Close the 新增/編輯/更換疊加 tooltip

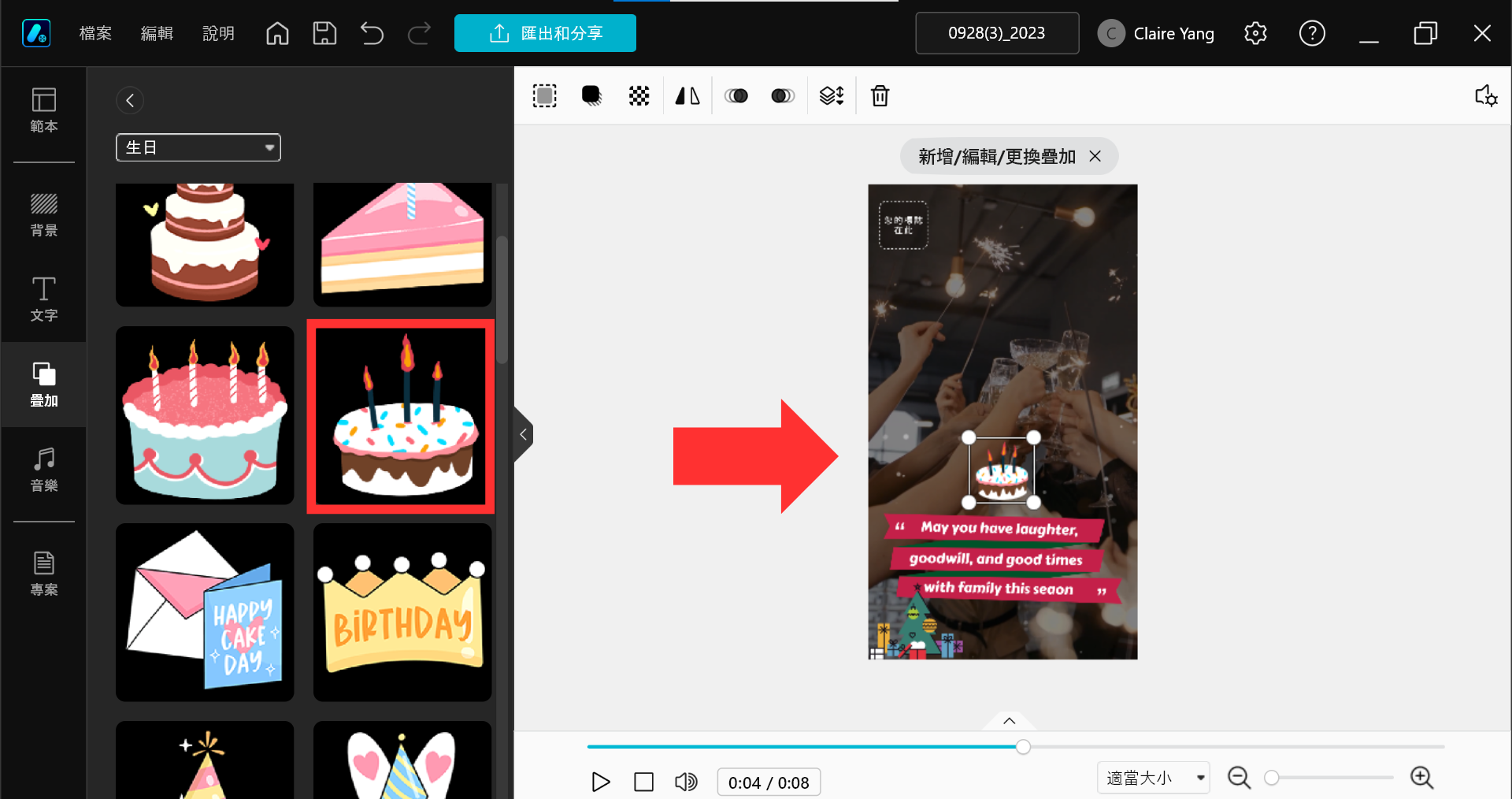[1095, 156]
